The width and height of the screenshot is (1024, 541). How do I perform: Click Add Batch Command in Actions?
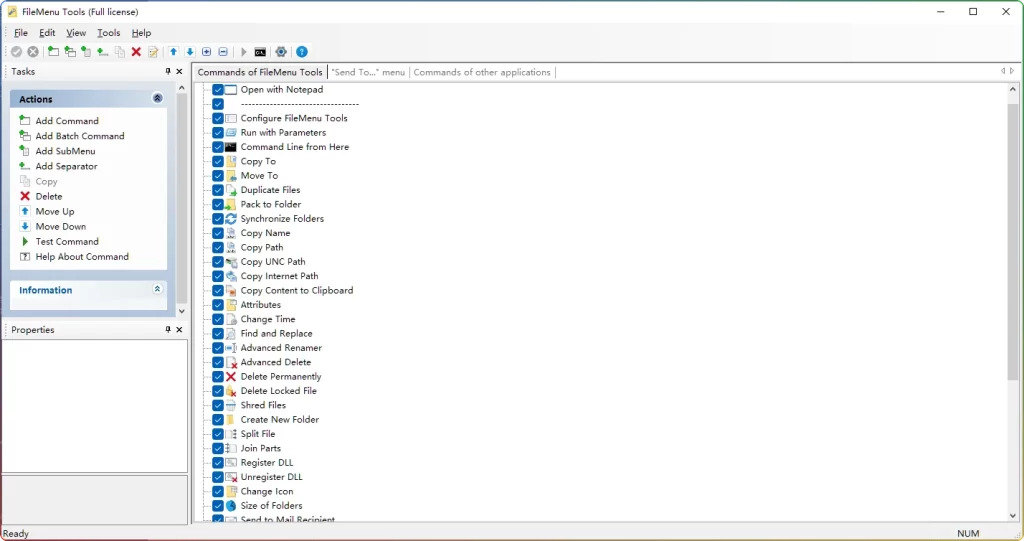coord(80,136)
